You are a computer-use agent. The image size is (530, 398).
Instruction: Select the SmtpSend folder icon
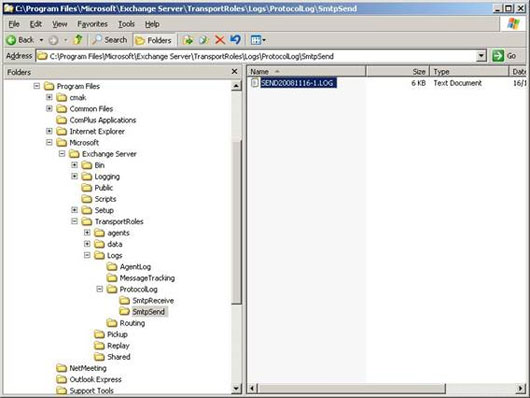pos(124,311)
